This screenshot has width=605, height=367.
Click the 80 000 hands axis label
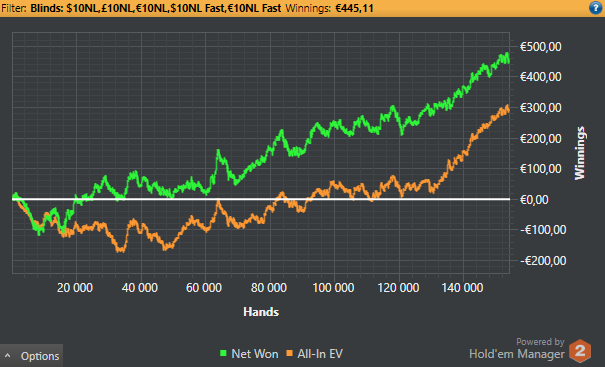tap(269, 288)
